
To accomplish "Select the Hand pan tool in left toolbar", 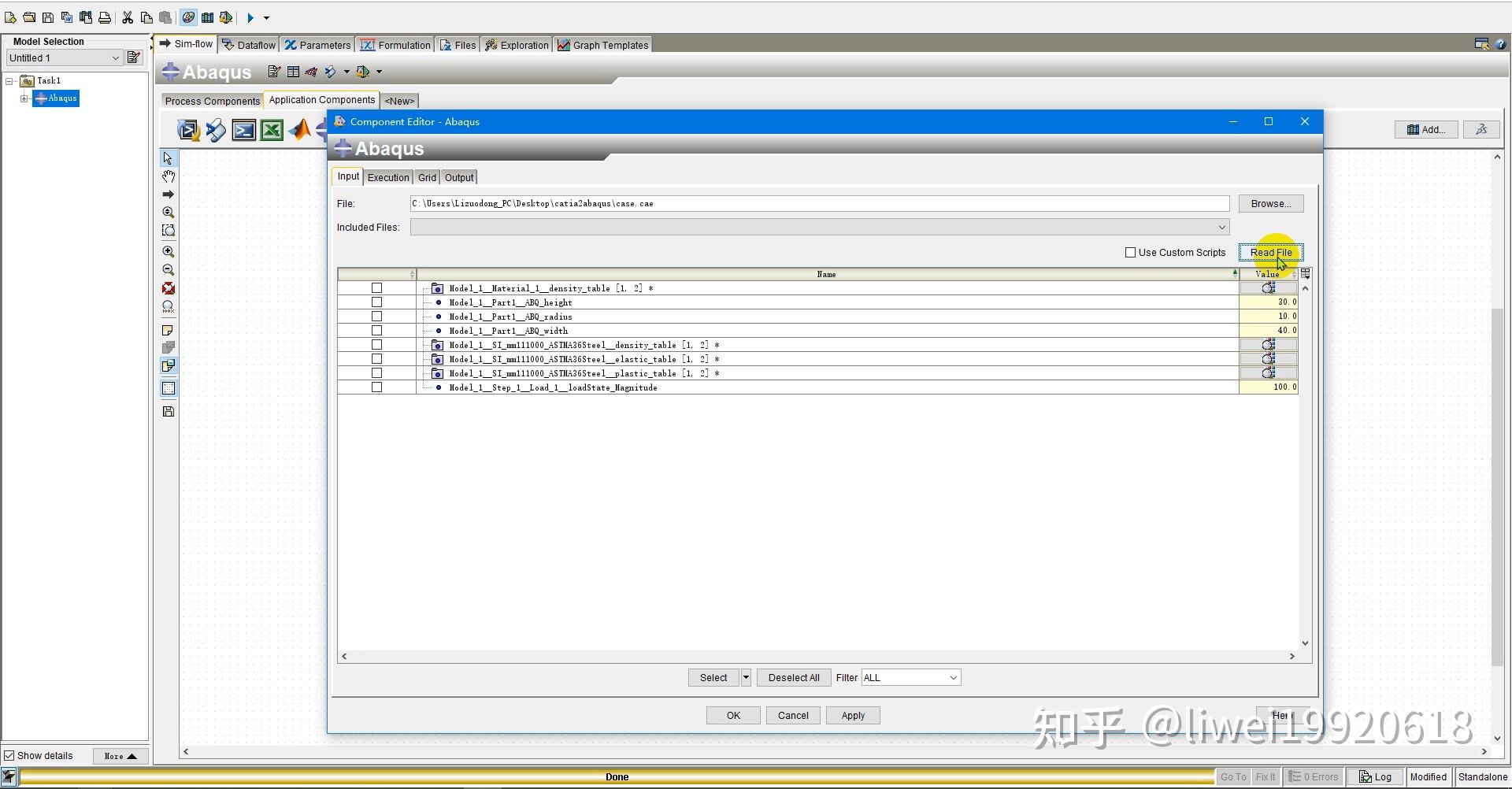I will tap(168, 176).
